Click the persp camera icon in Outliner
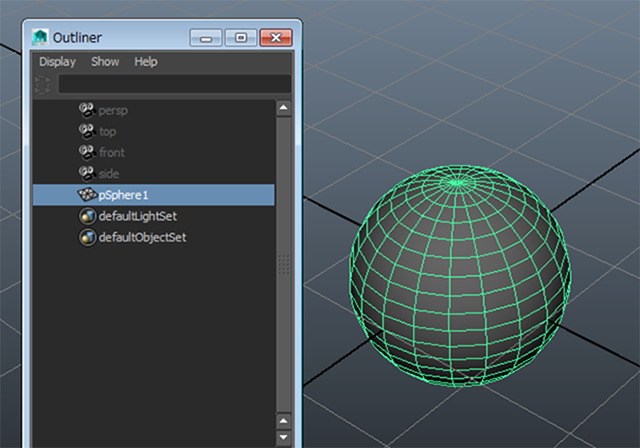640x448 pixels. coord(87,110)
